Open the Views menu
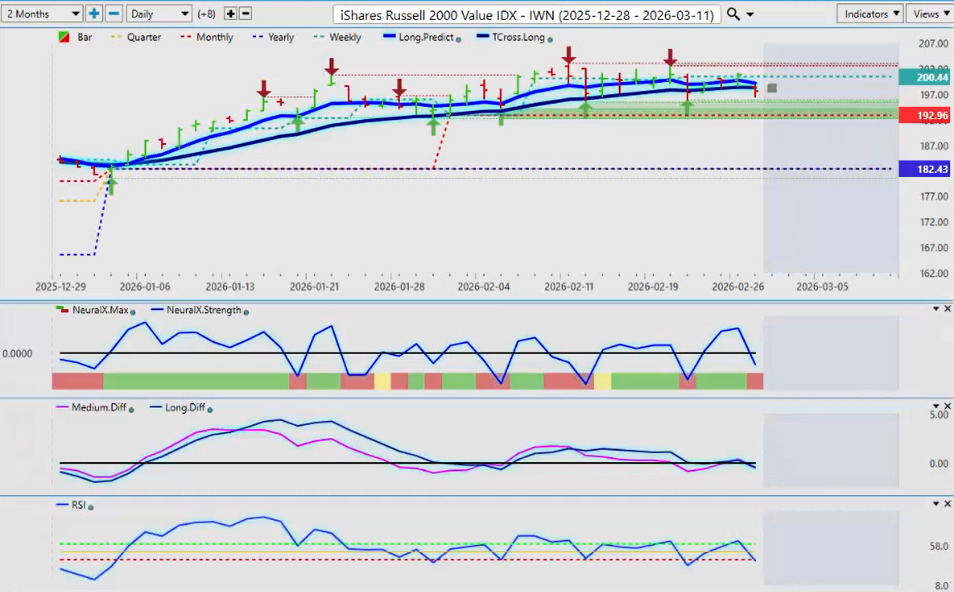Screen dimensions: 954x592 pos(930,14)
